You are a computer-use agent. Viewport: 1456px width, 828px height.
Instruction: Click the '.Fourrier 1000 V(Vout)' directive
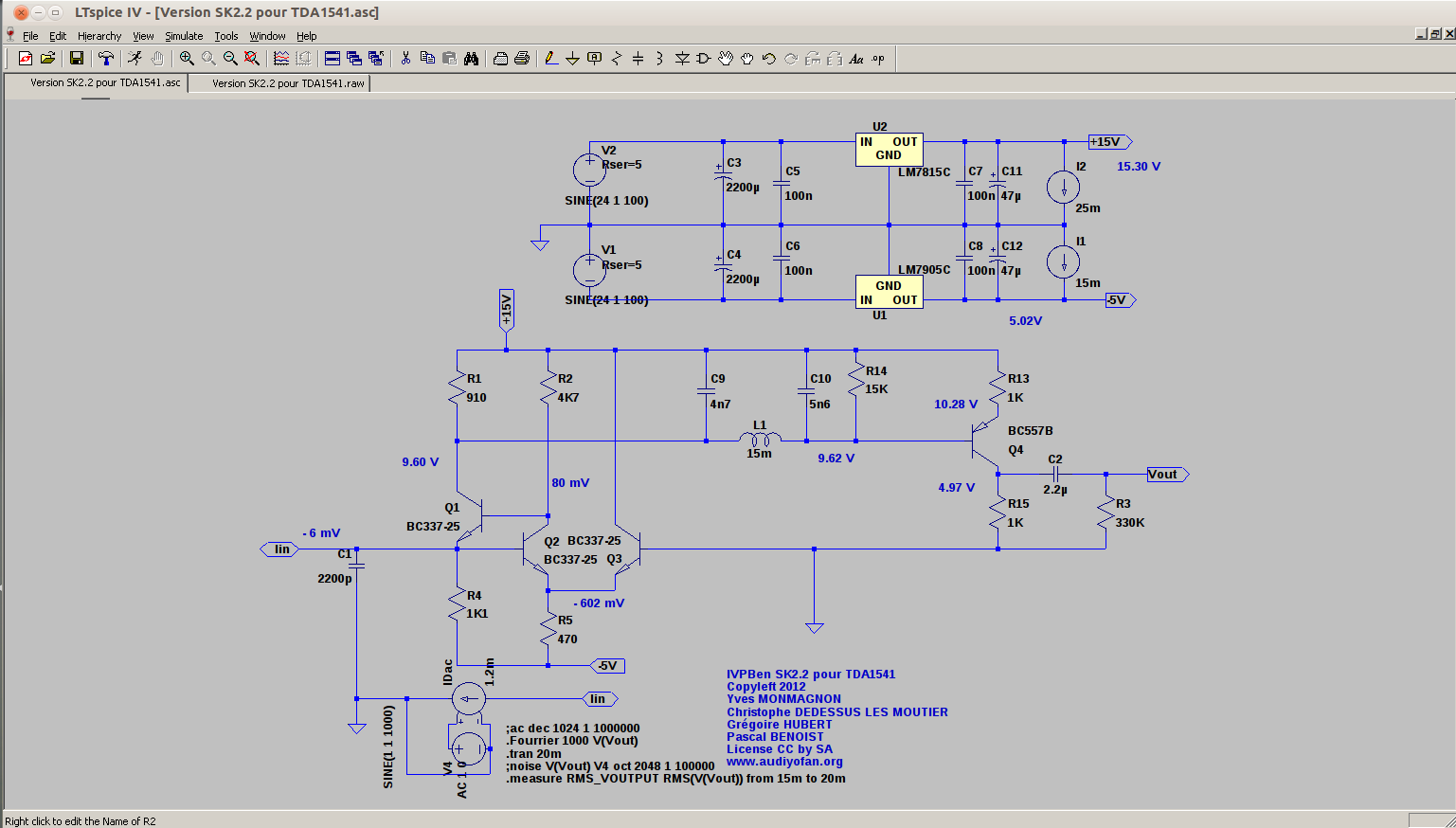571,741
